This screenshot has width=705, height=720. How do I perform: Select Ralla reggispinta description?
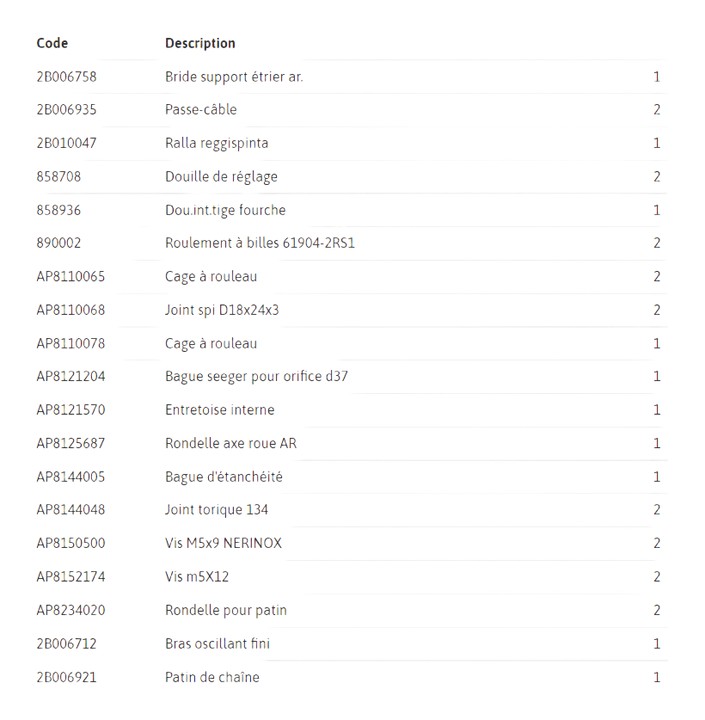[217, 143]
